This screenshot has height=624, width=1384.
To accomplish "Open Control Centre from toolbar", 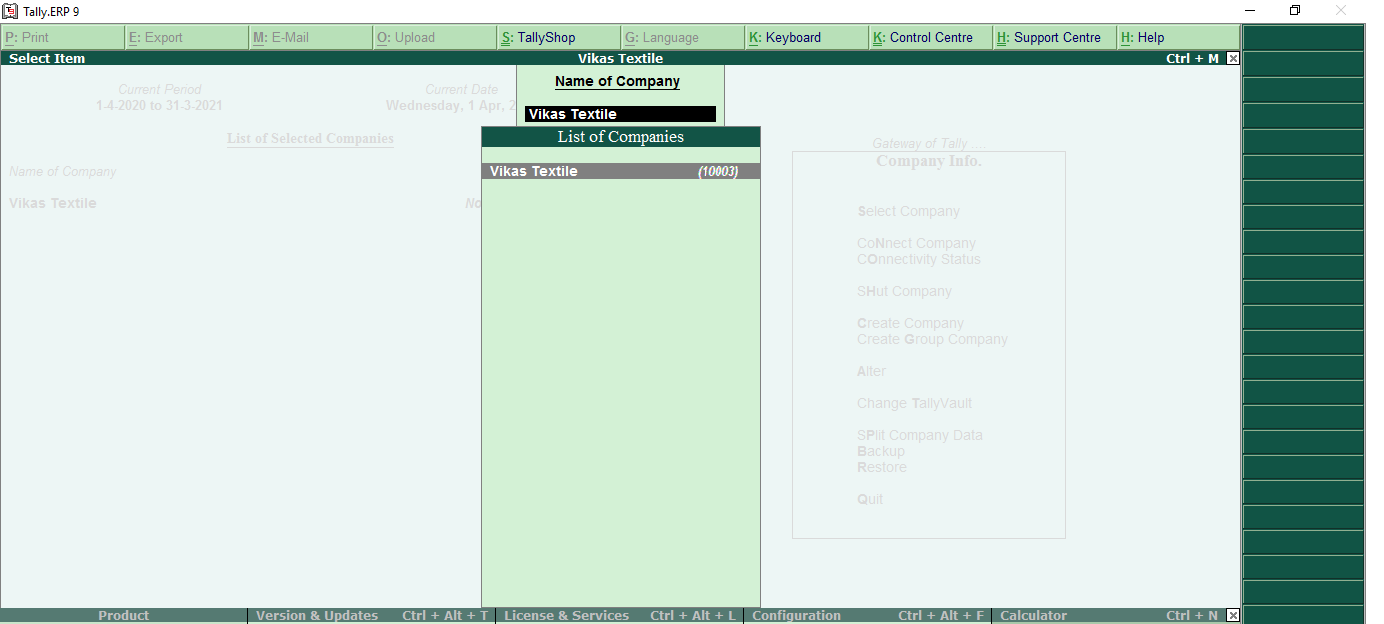I will coord(931,38).
